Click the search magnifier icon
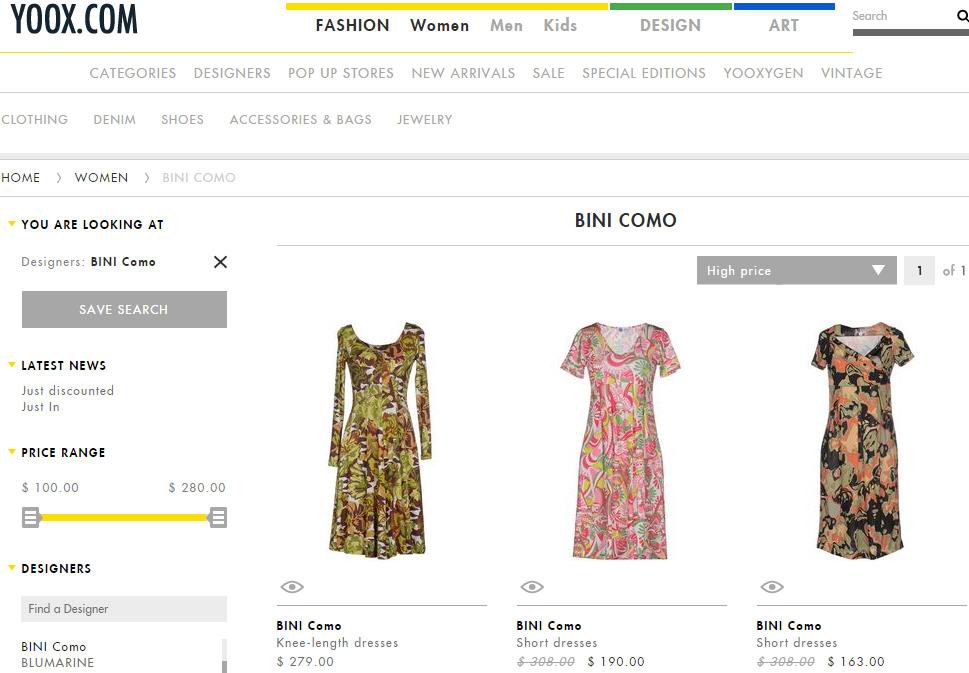 [x=962, y=16]
